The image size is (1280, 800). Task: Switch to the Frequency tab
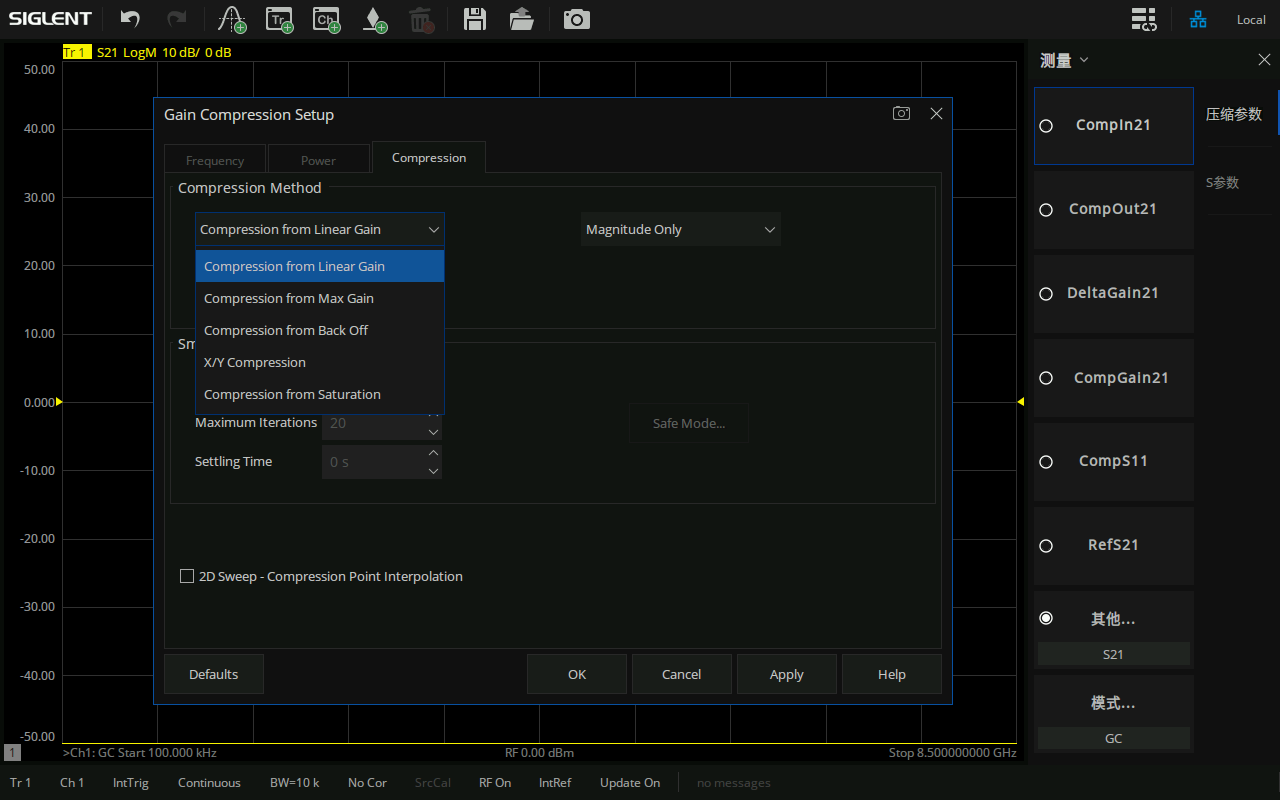[x=215, y=160]
